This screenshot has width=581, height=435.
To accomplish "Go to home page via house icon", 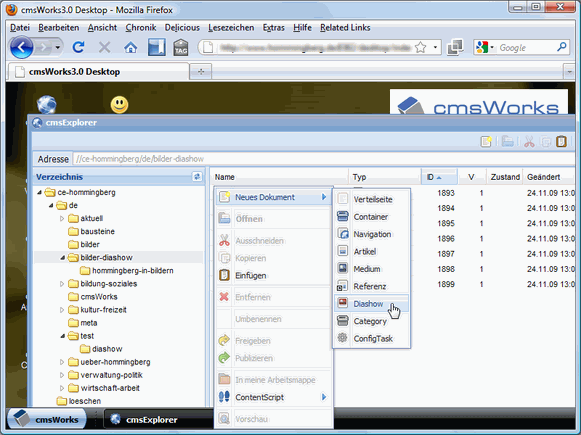I will tap(130, 47).
